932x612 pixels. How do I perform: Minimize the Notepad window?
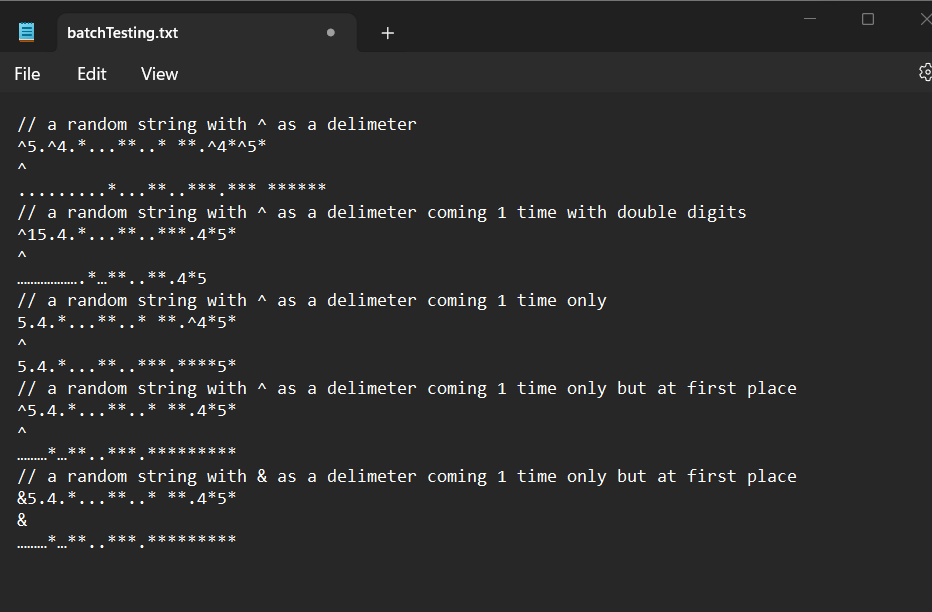810,19
